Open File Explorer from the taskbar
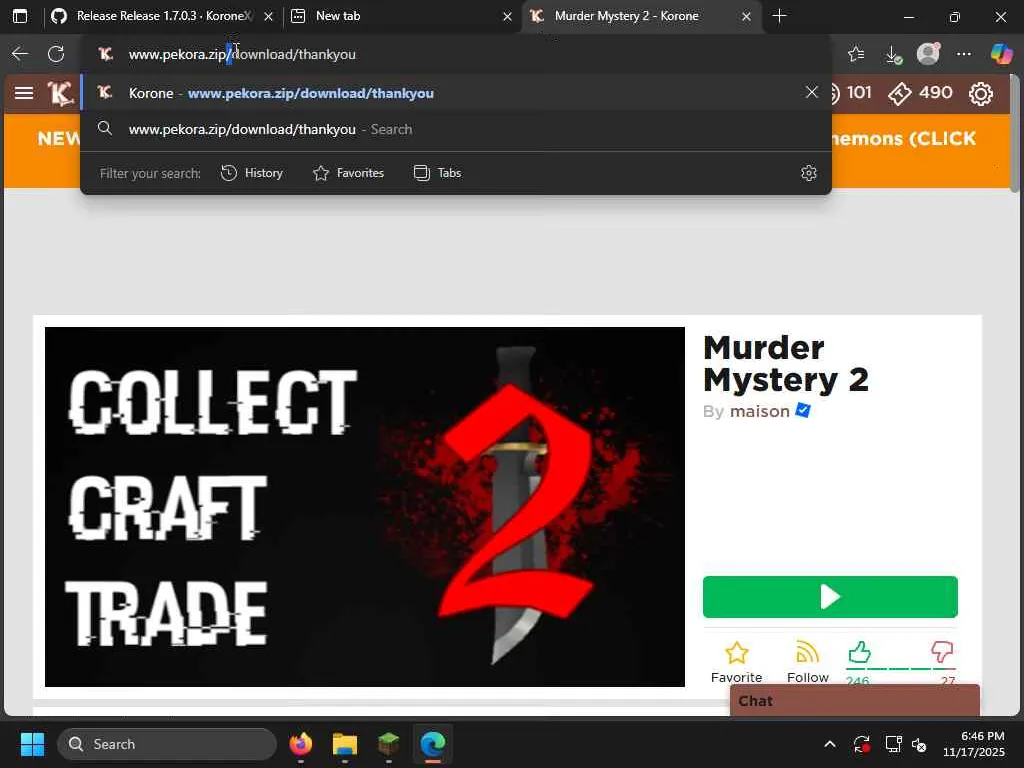Image resolution: width=1024 pixels, height=768 pixels. tap(345, 744)
